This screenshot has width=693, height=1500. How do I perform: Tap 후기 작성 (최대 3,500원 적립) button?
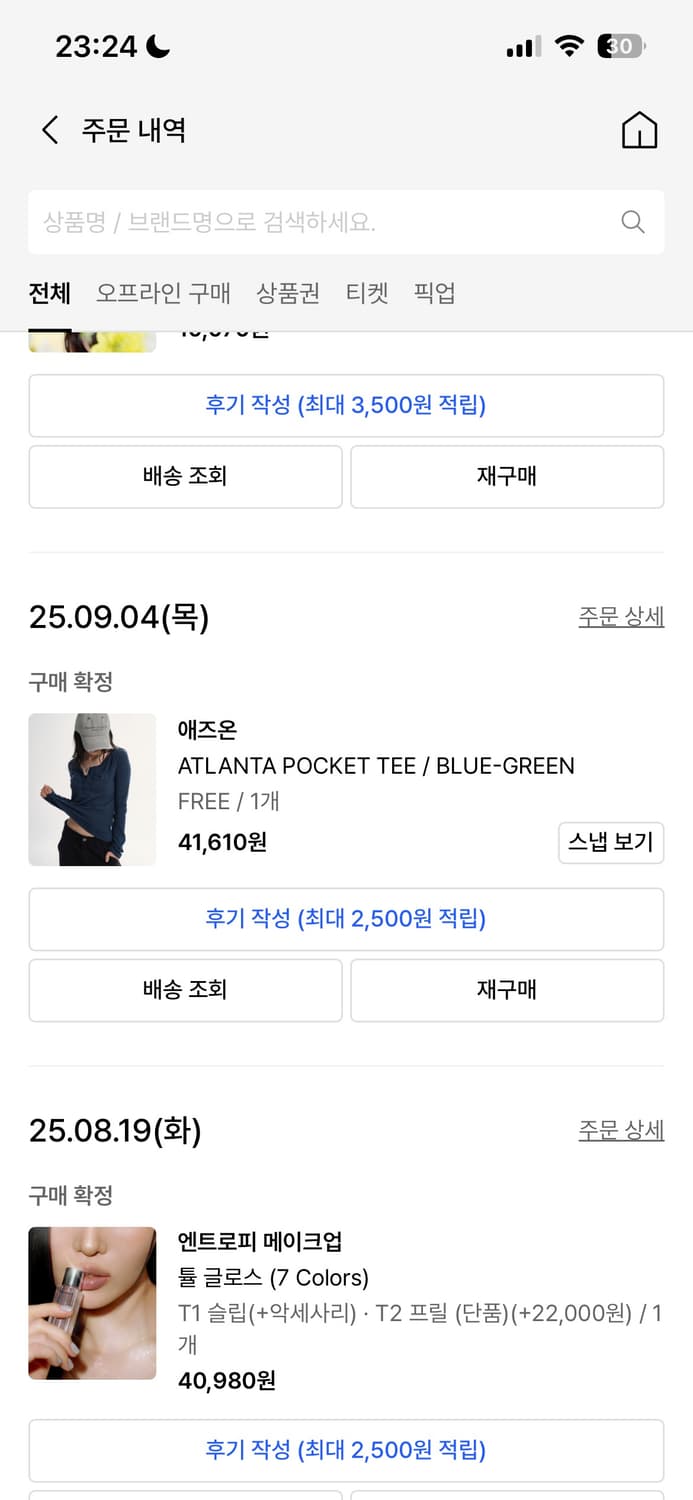pyautogui.click(x=346, y=406)
